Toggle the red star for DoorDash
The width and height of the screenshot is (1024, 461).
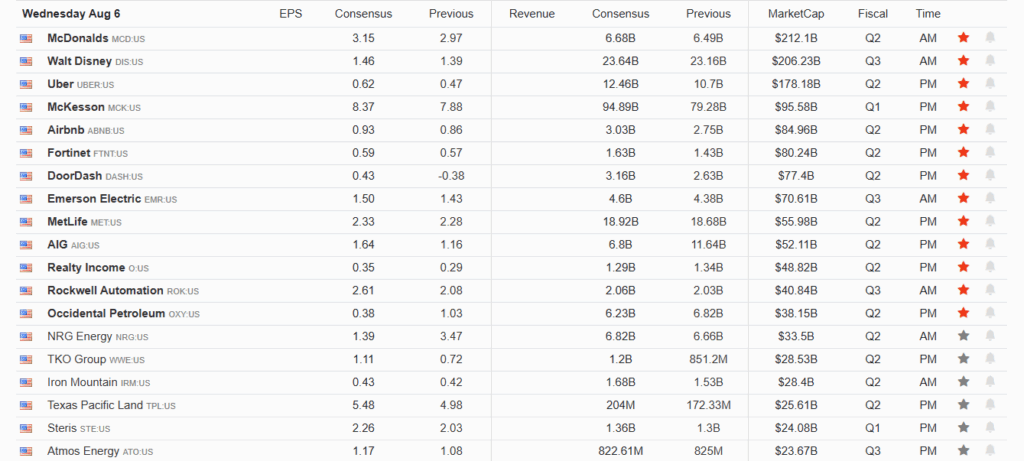point(964,176)
